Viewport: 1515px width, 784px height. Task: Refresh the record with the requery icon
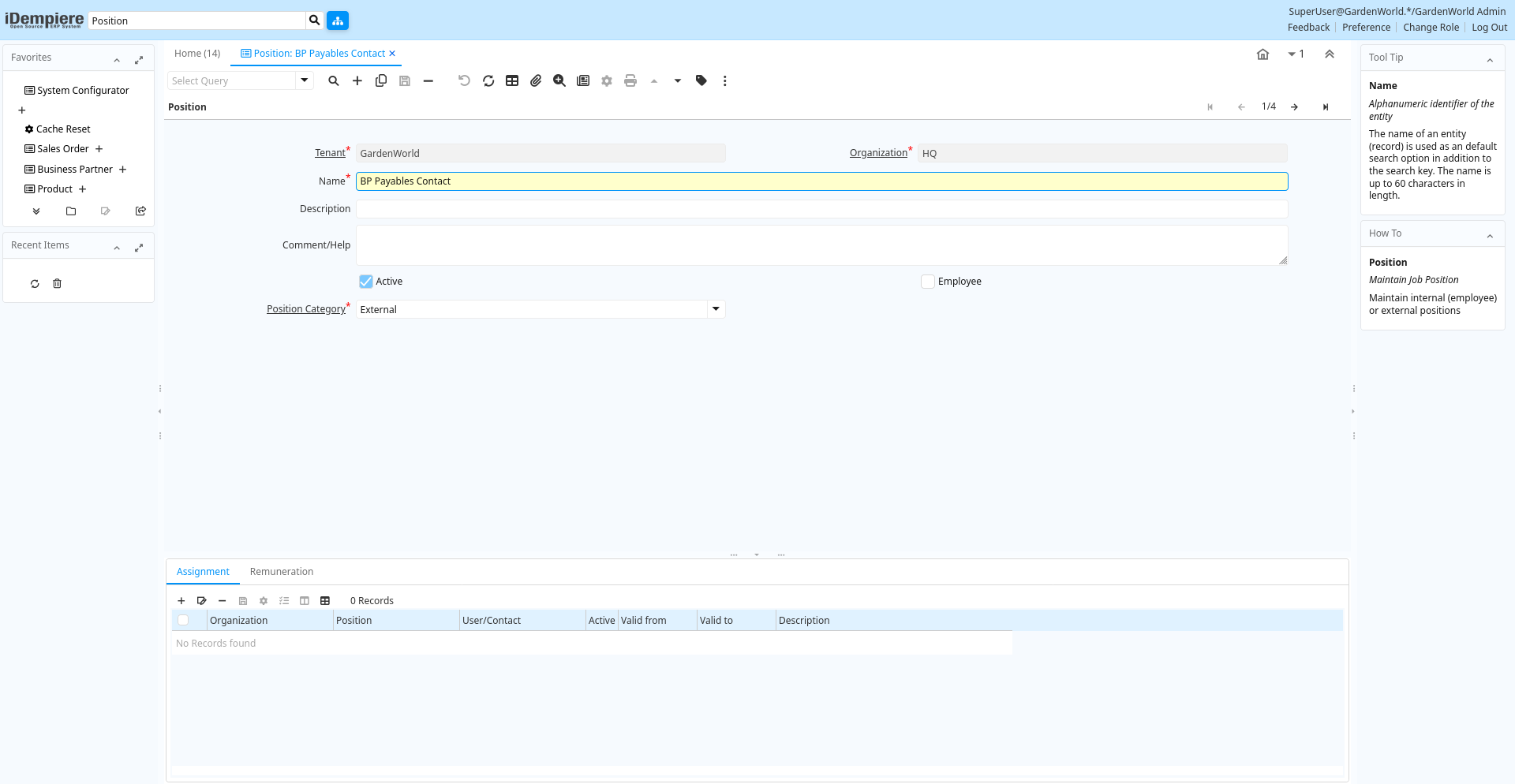(488, 80)
